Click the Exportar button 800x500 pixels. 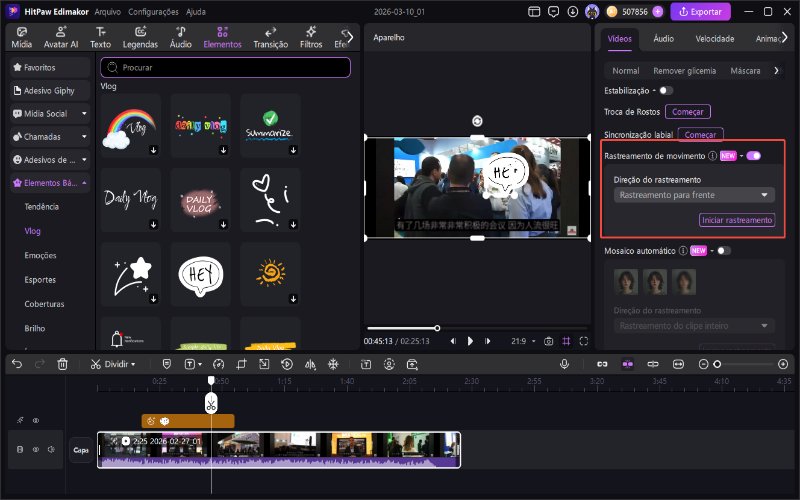coord(700,12)
